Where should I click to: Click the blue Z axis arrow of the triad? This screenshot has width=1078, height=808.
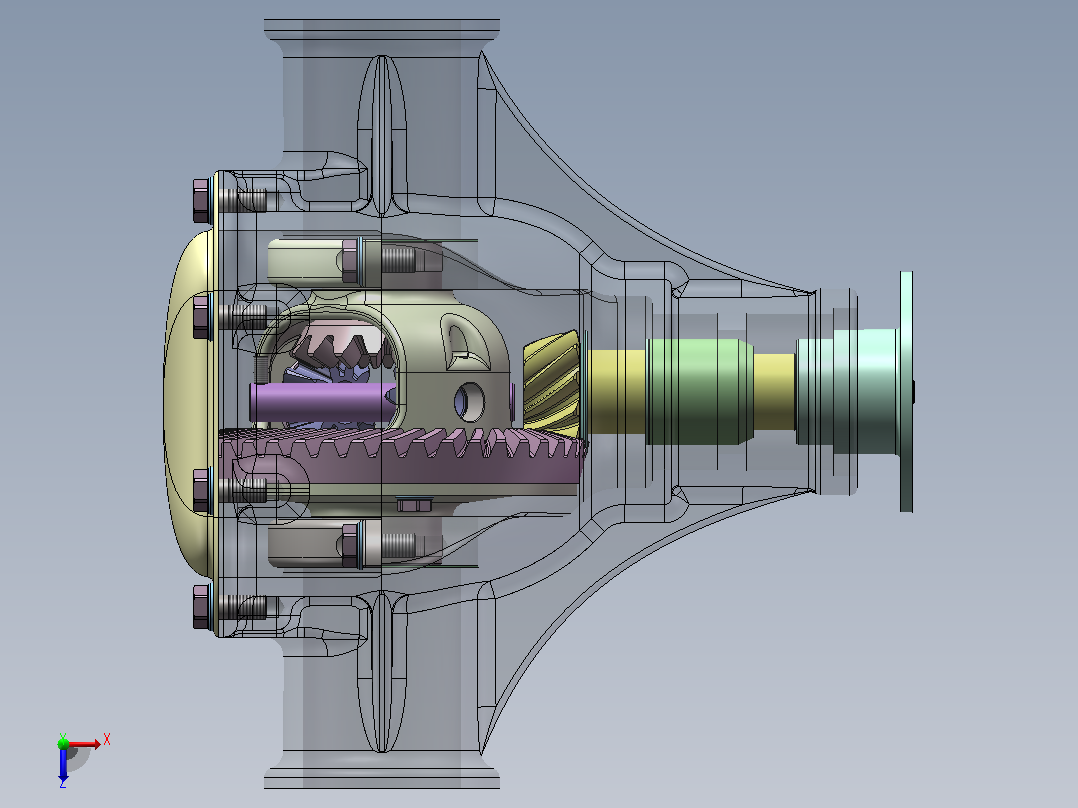tap(63, 767)
